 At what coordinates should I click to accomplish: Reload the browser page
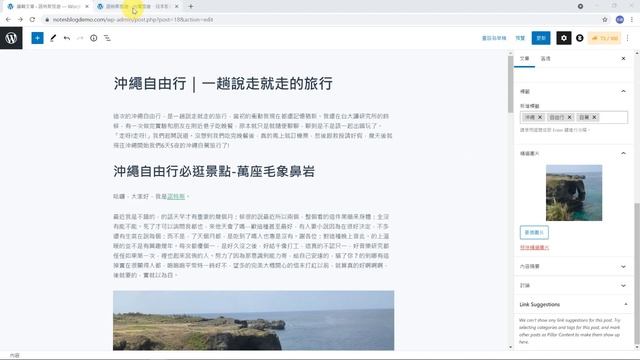[32, 19]
